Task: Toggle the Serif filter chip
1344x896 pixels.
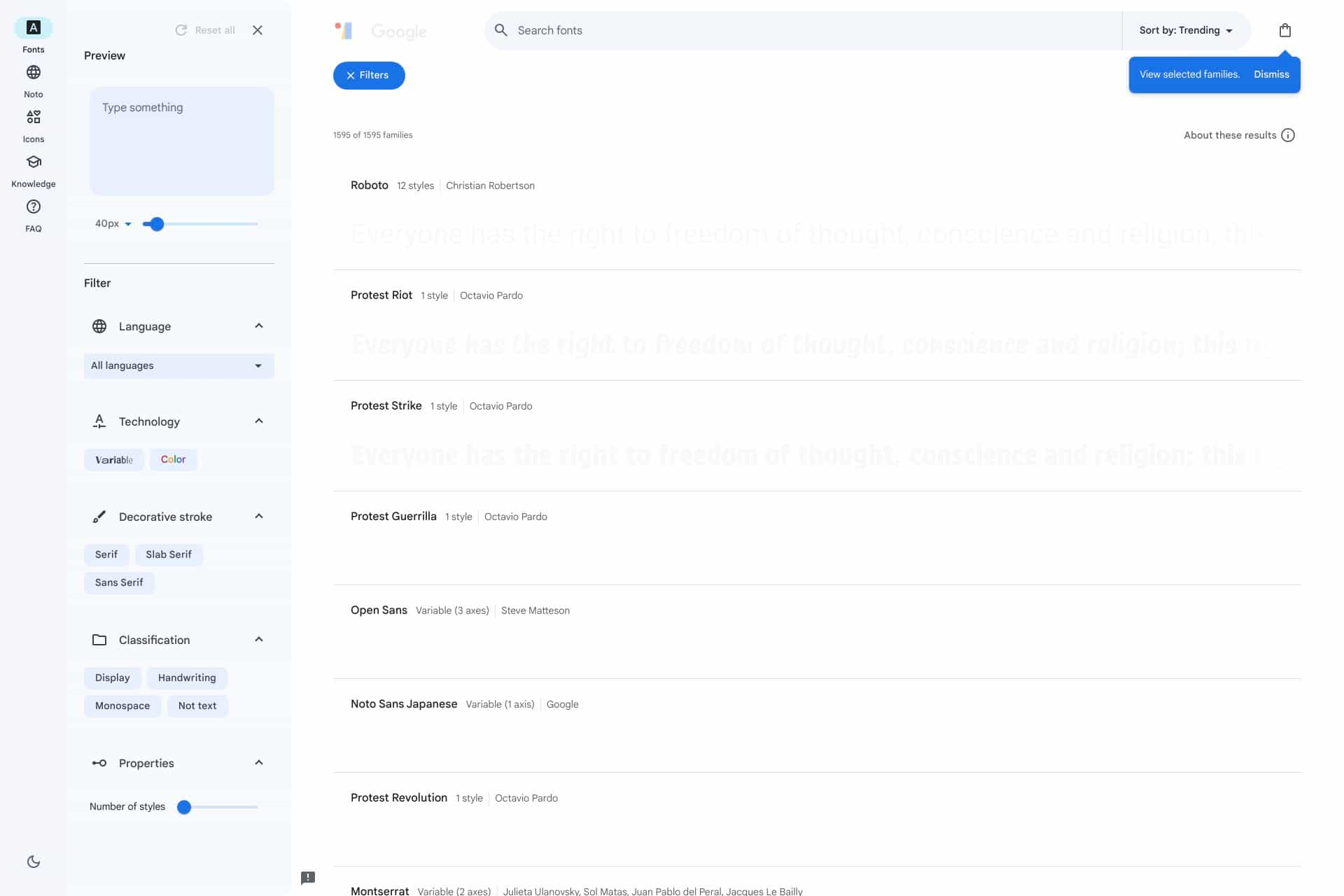Action: pos(106,554)
